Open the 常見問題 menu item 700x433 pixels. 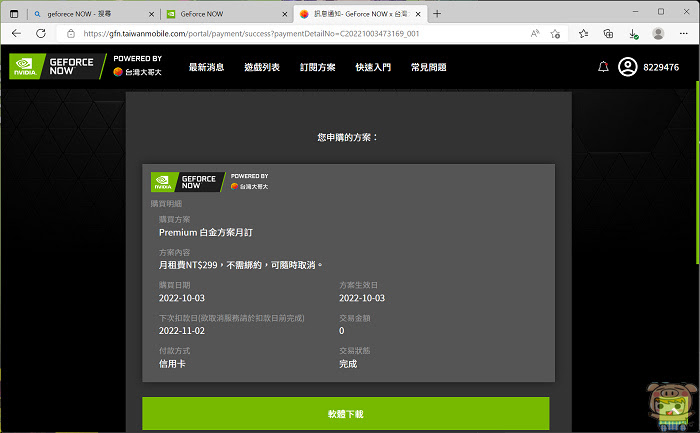[429, 67]
